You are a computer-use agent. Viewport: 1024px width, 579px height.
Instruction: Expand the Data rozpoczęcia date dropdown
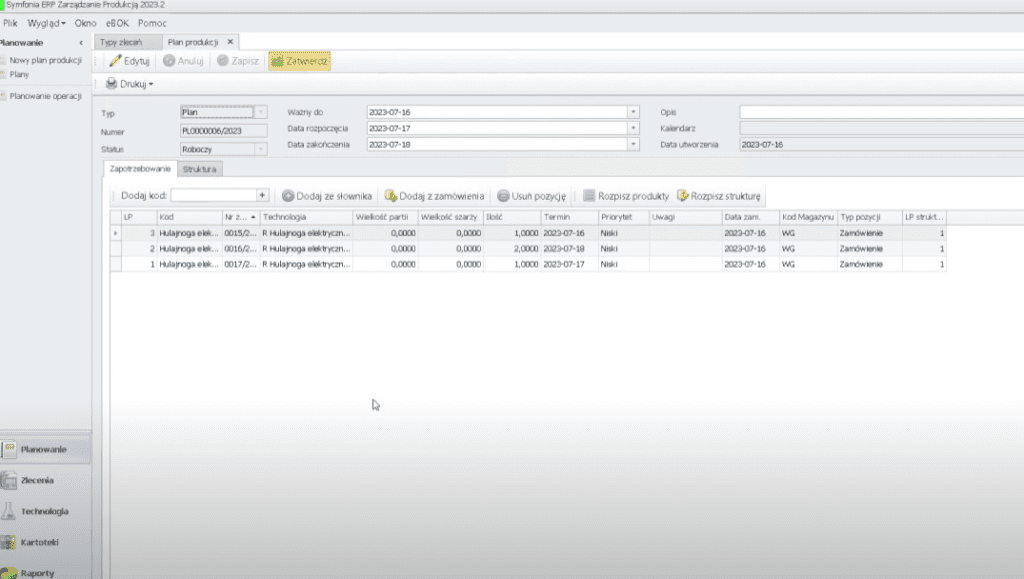633,128
